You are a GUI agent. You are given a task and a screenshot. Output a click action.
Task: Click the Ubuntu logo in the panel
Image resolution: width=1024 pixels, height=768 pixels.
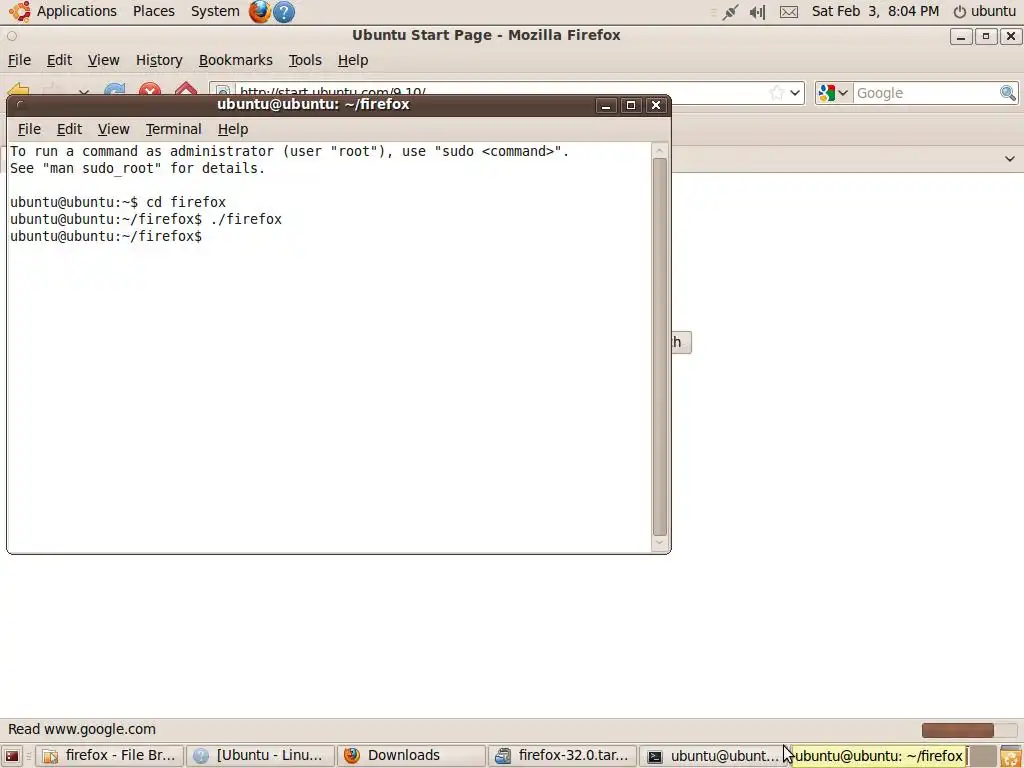20,11
